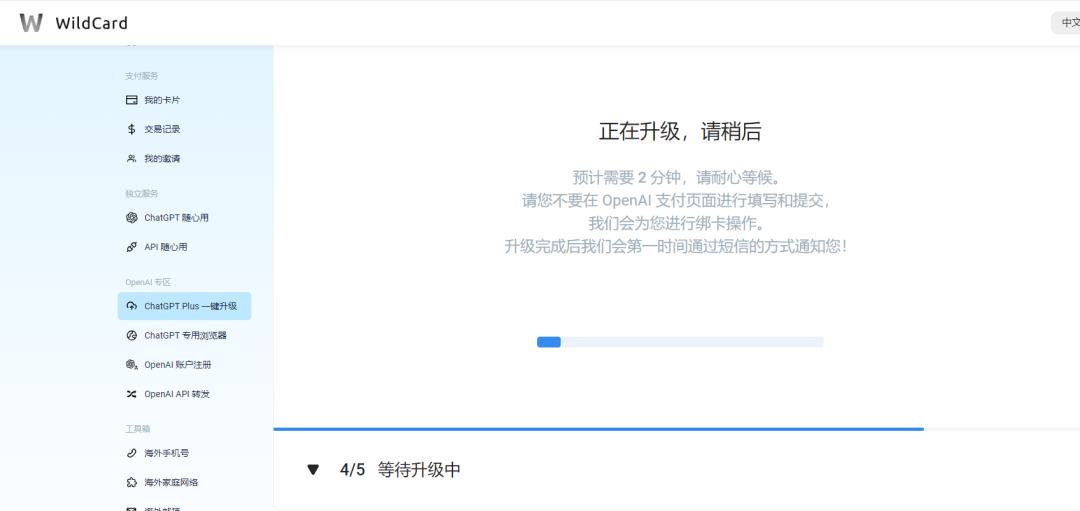Click the card icon beside 我的卡片
The image size is (1080, 511).
pyautogui.click(x=132, y=100)
